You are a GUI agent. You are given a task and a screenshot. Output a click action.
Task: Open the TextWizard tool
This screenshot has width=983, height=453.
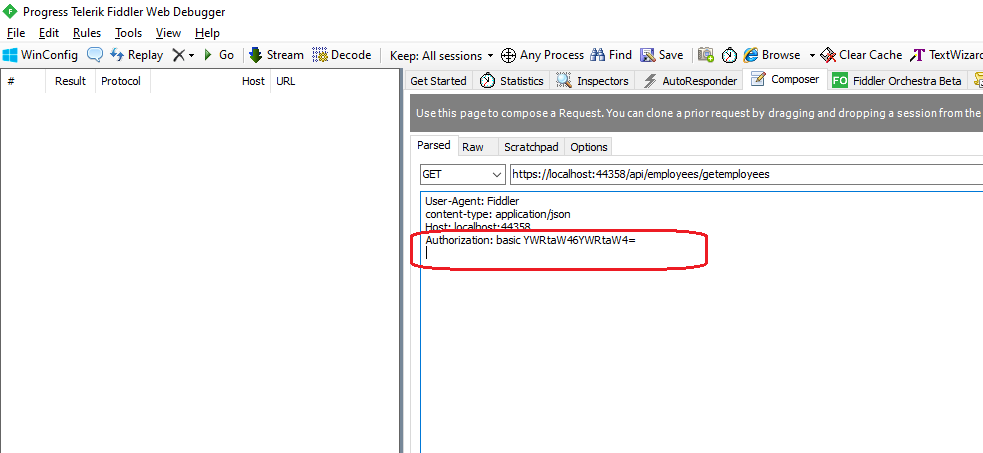pos(946,55)
